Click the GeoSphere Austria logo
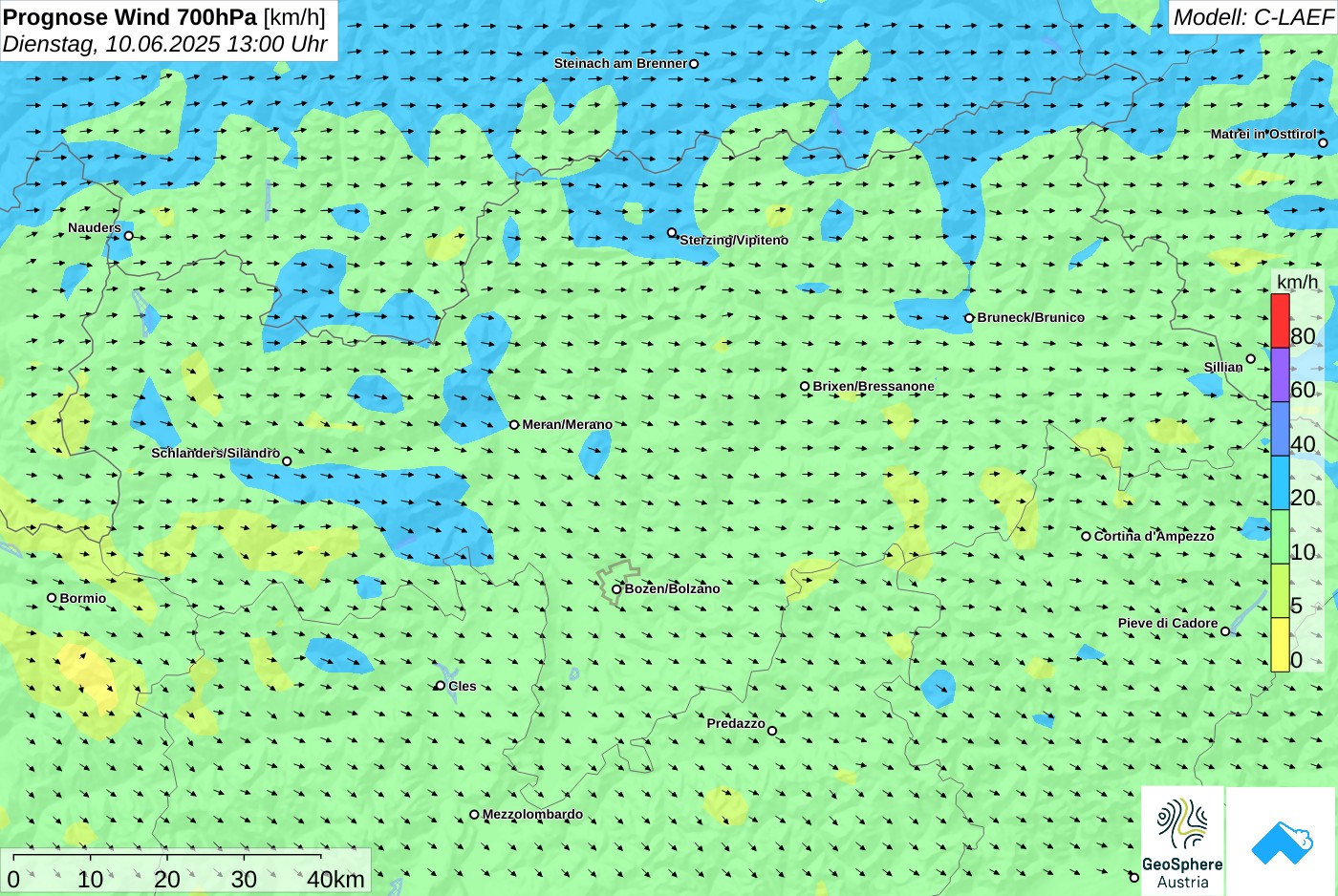1338x896 pixels. (1182, 841)
